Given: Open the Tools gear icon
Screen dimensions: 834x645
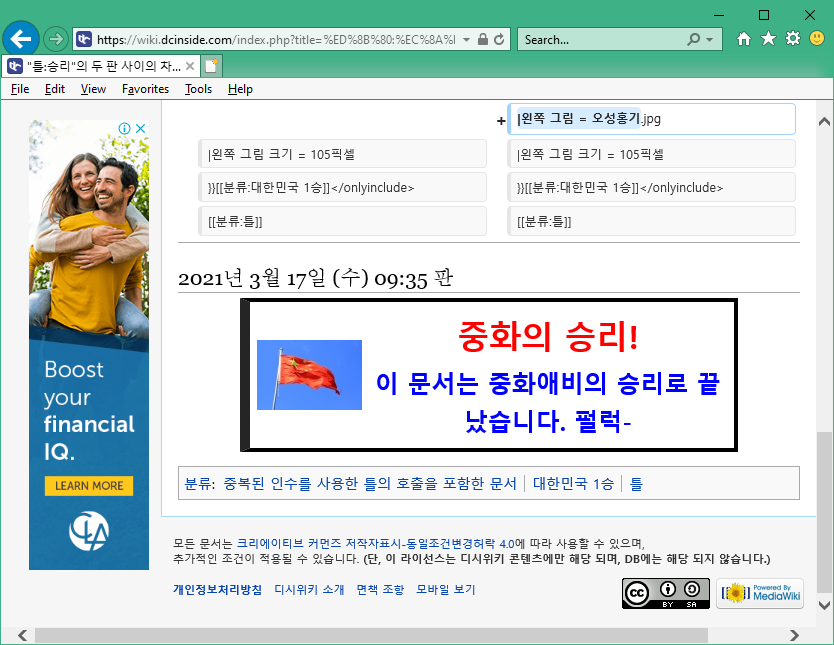Looking at the screenshot, I should click(x=792, y=39).
